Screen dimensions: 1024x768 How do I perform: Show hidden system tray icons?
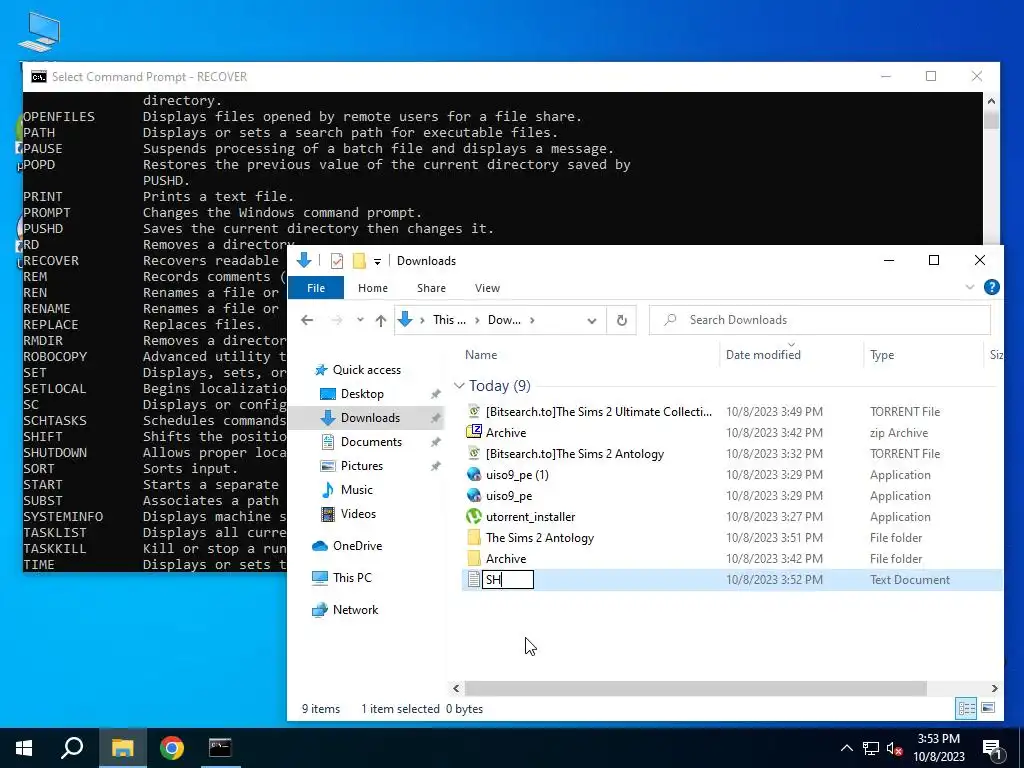click(846, 748)
